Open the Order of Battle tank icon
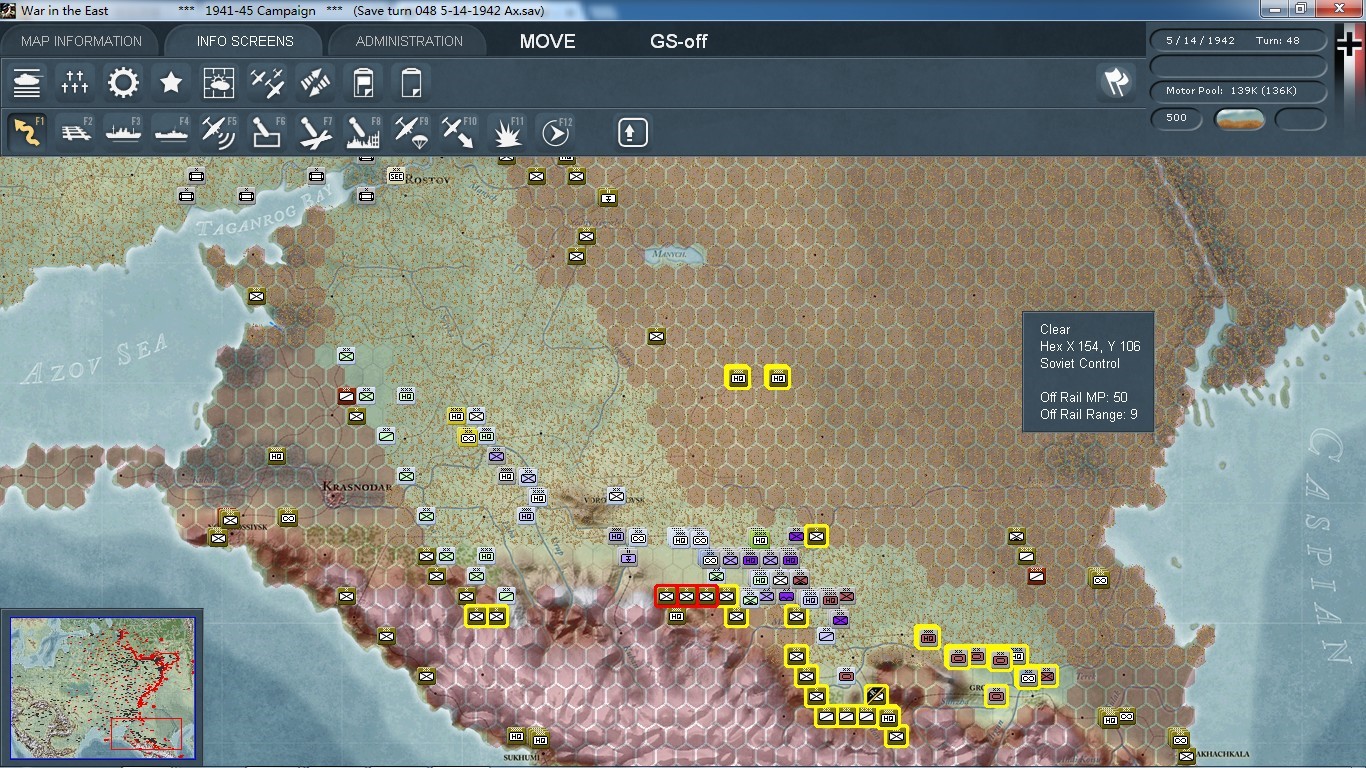 27,82
